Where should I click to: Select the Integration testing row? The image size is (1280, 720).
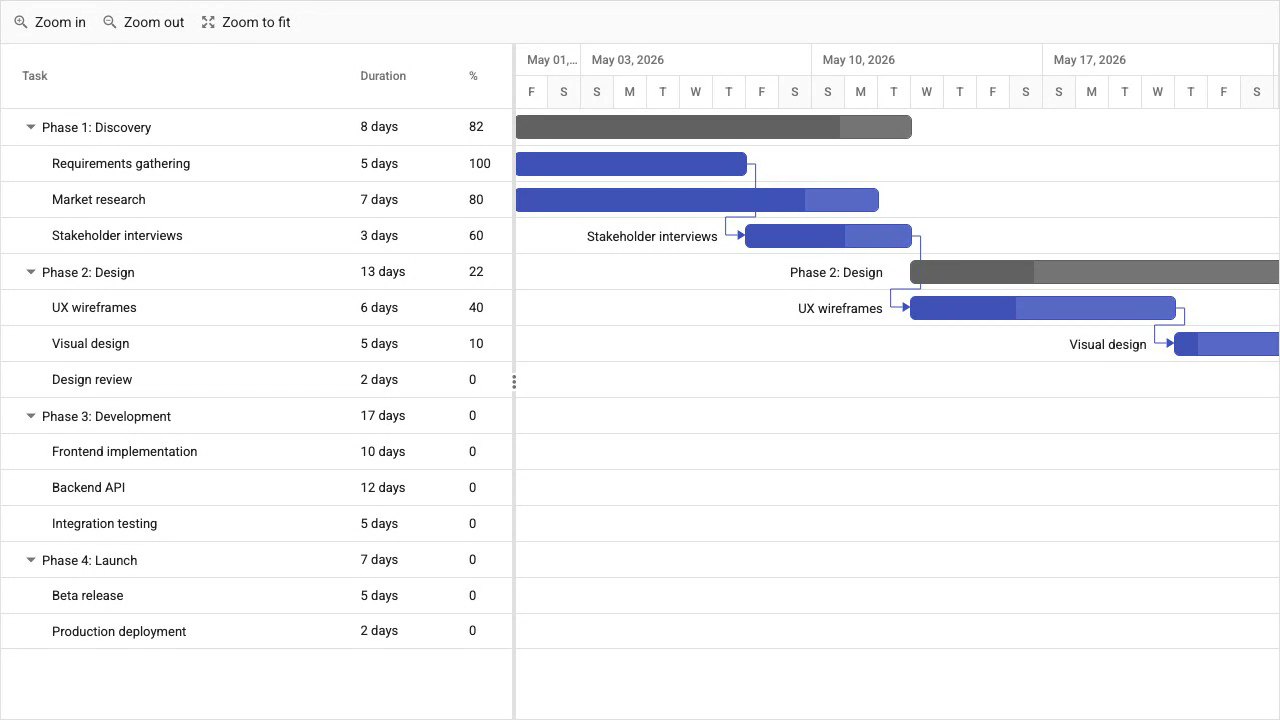click(256, 524)
